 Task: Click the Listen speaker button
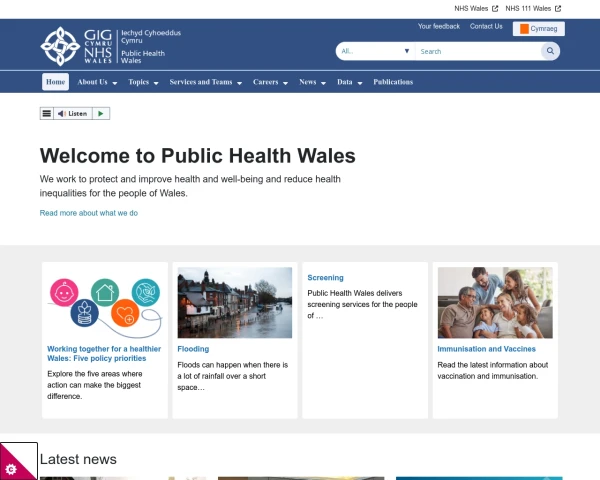[73, 114]
